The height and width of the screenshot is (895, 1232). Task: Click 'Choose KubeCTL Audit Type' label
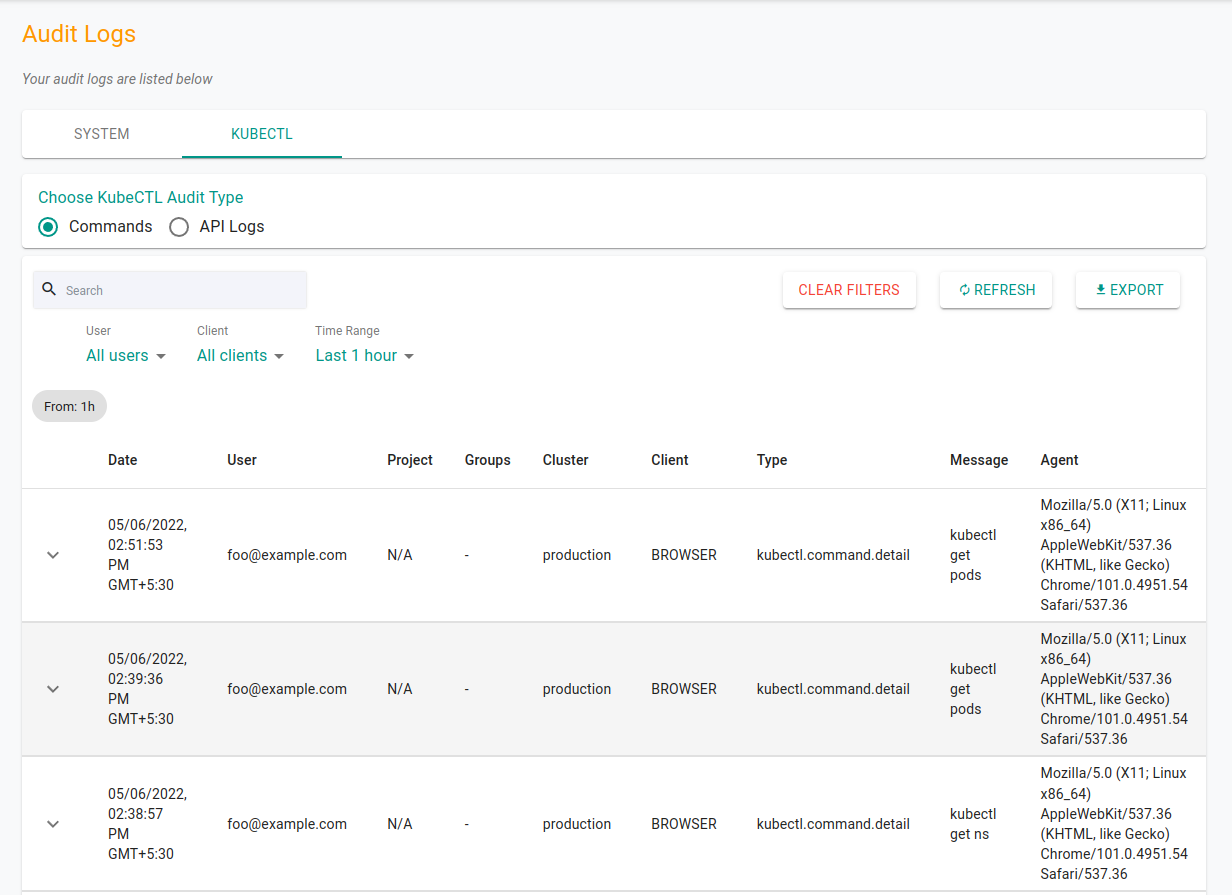click(141, 198)
